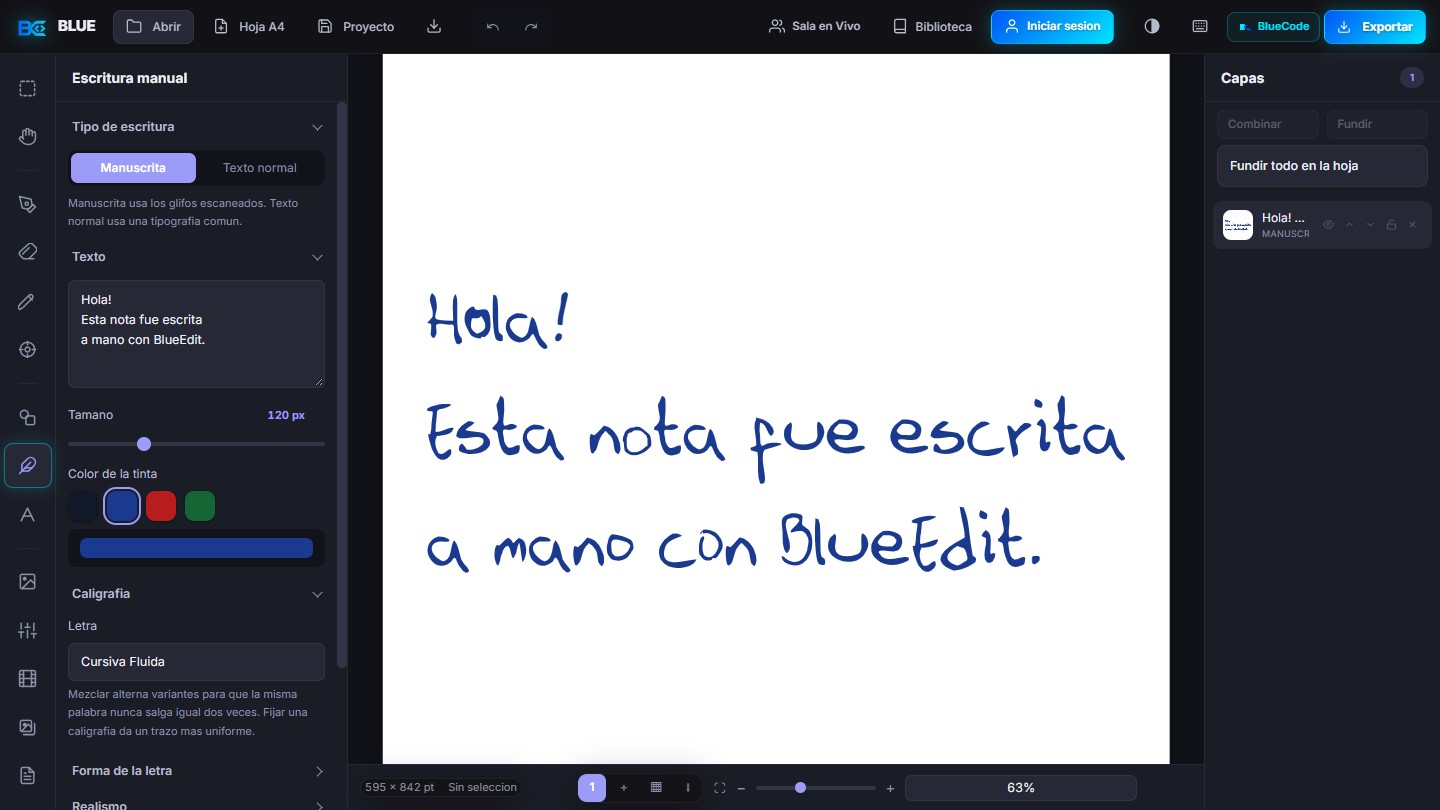Toggle visibility of the Hola! layer
This screenshot has height=810, width=1440.
click(x=1329, y=225)
